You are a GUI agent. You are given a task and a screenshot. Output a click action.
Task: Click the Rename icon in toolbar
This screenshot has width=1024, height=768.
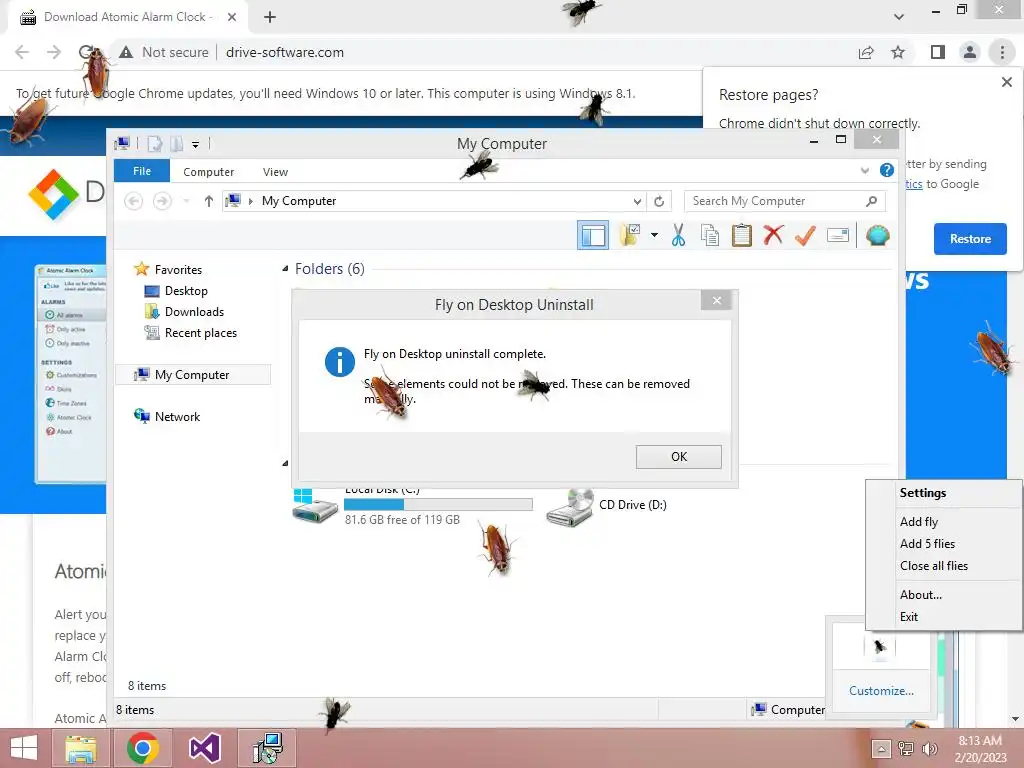(837, 235)
